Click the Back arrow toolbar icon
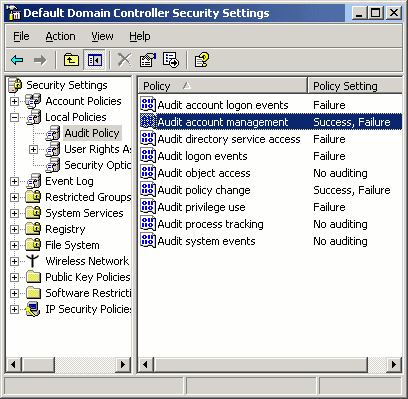 click(17, 60)
